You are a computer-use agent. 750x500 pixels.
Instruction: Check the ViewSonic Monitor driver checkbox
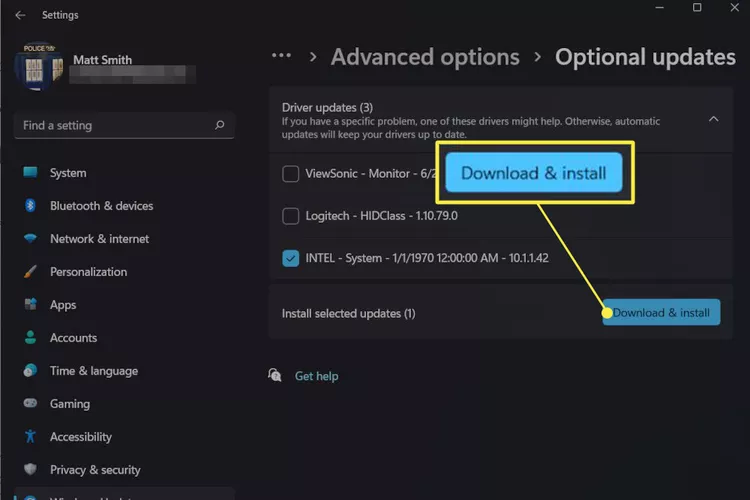pyautogui.click(x=290, y=174)
